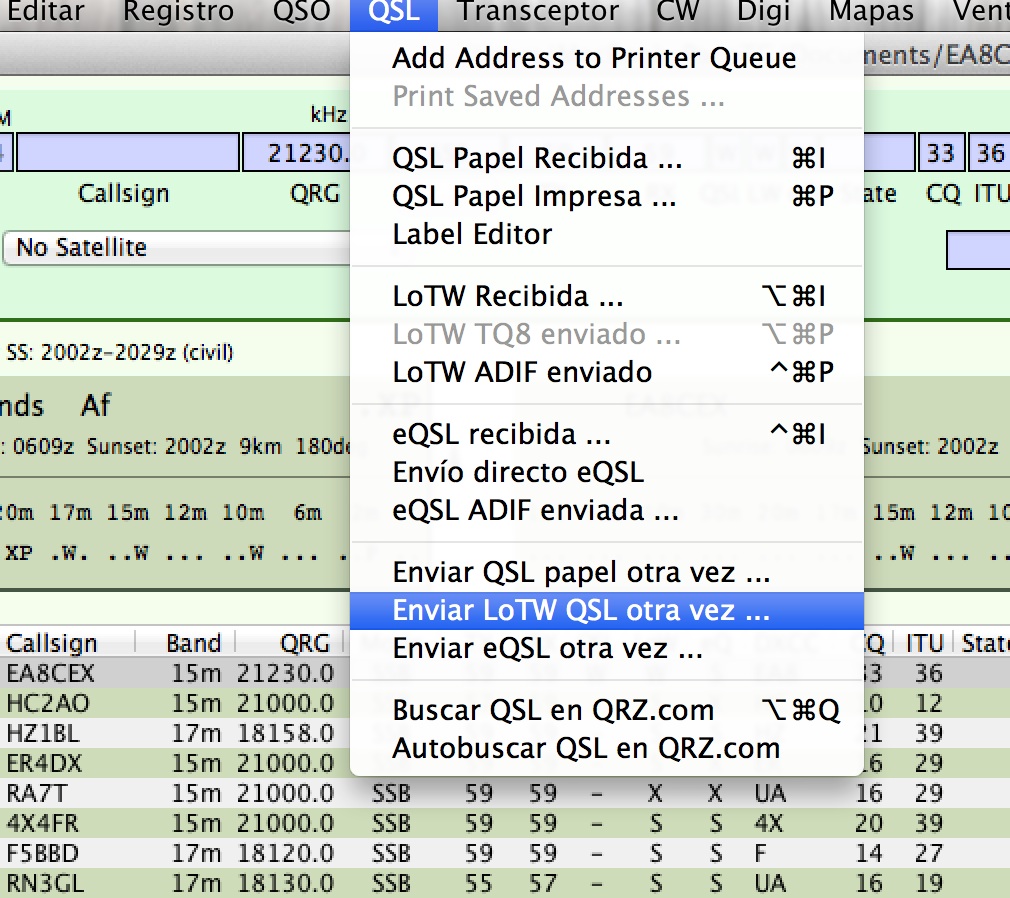This screenshot has height=898, width=1010.
Task: Select Buscar QSL en QRZ.com
Action: [607, 711]
